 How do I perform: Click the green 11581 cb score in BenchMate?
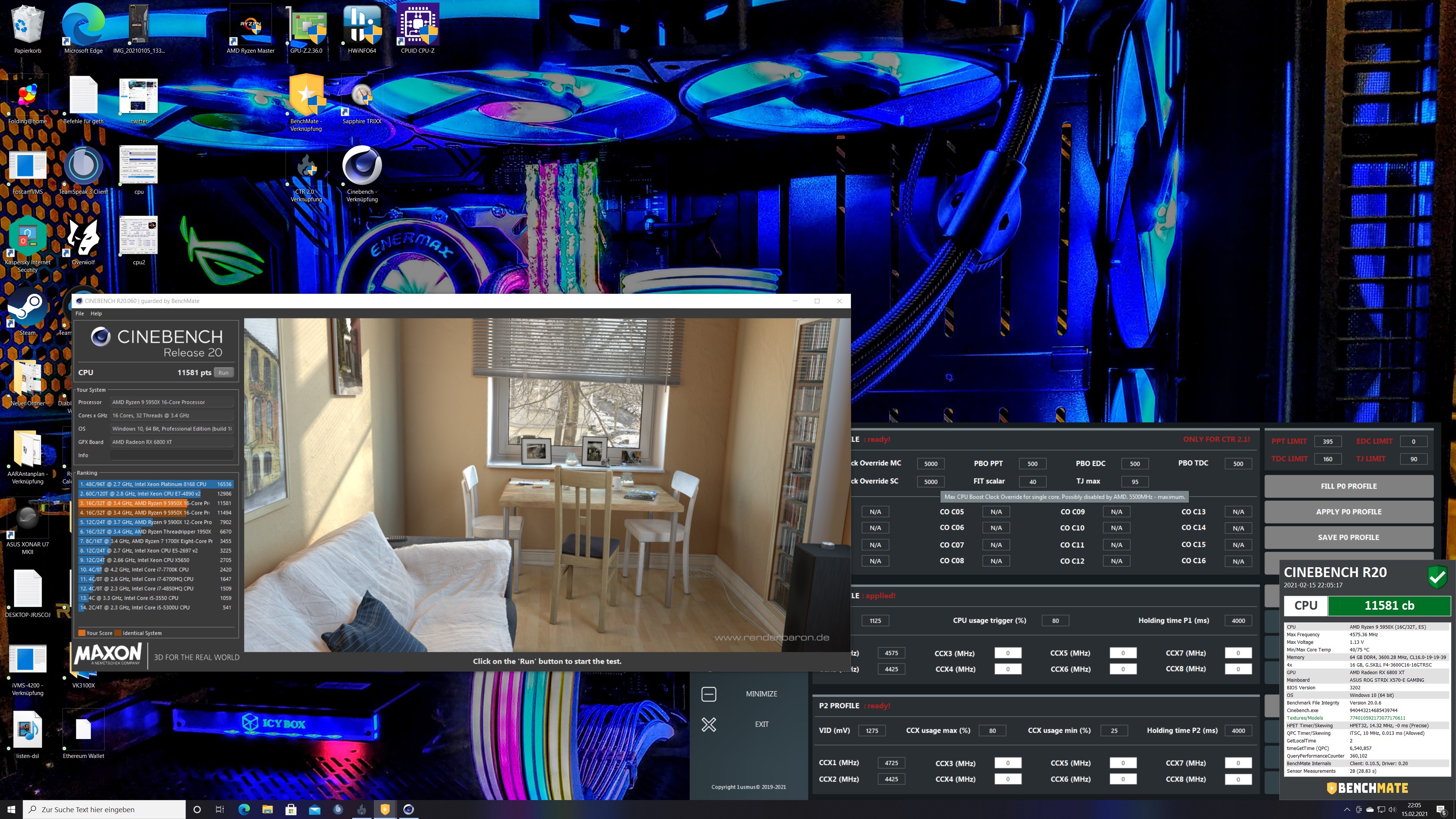click(1389, 606)
